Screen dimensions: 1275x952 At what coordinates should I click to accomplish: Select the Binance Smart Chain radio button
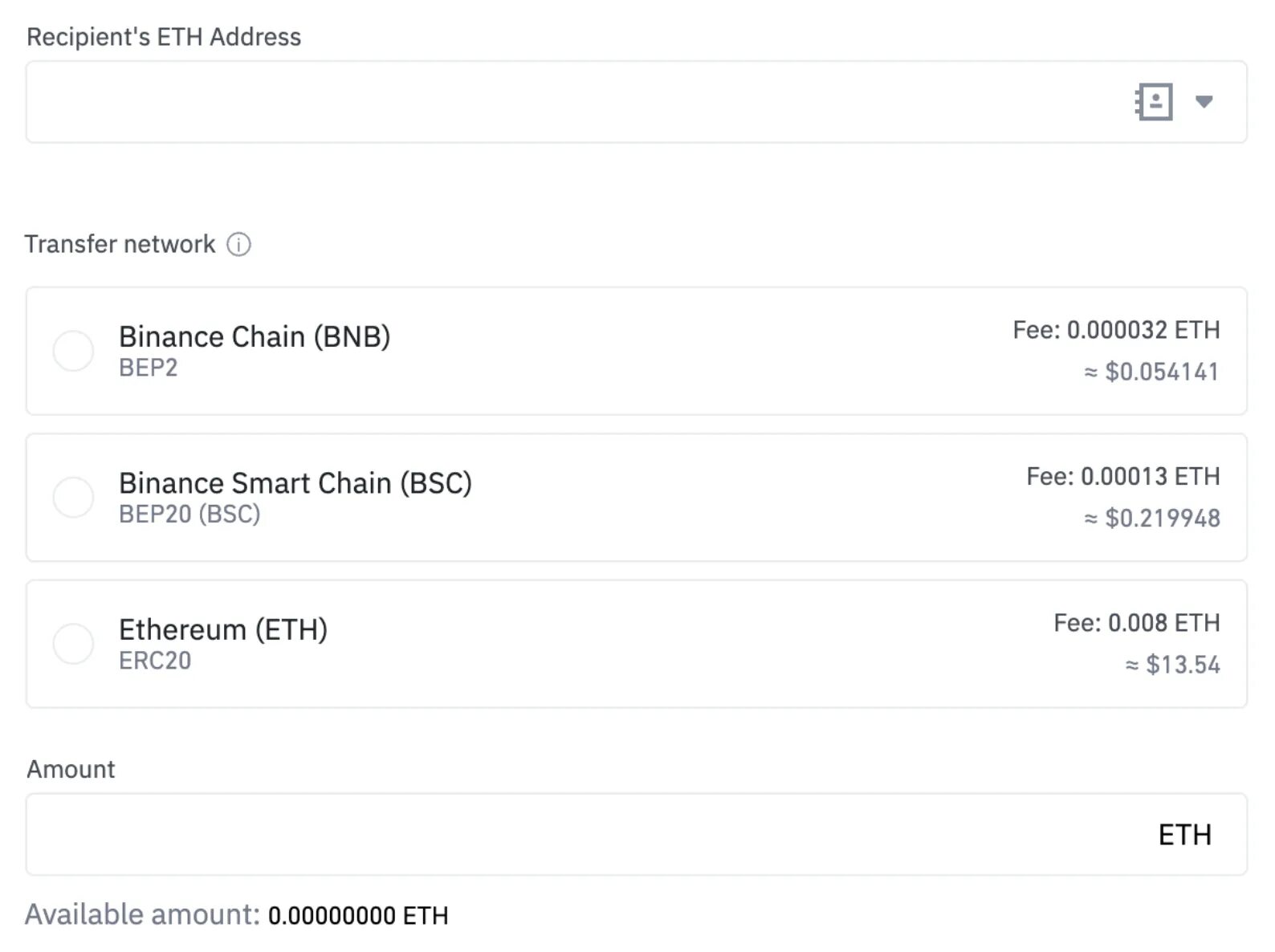coord(73,498)
